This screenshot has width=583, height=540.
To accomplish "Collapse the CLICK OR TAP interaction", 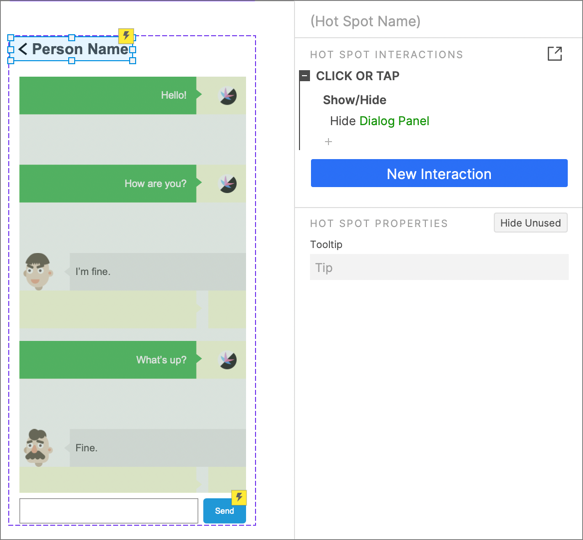I will (305, 76).
